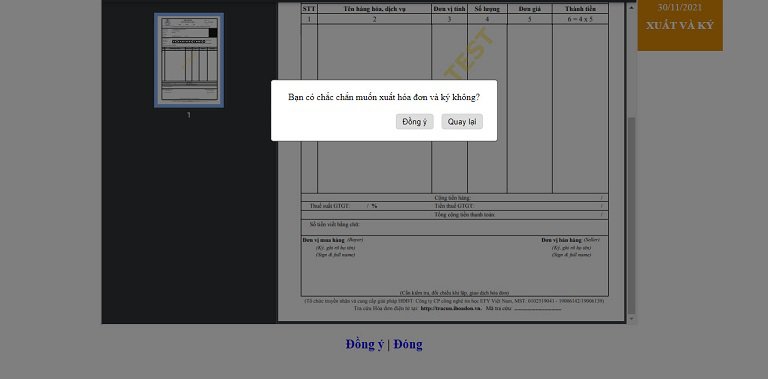Click the Đơn vị tính column header
The width and height of the screenshot is (768, 379).
[x=449, y=9]
